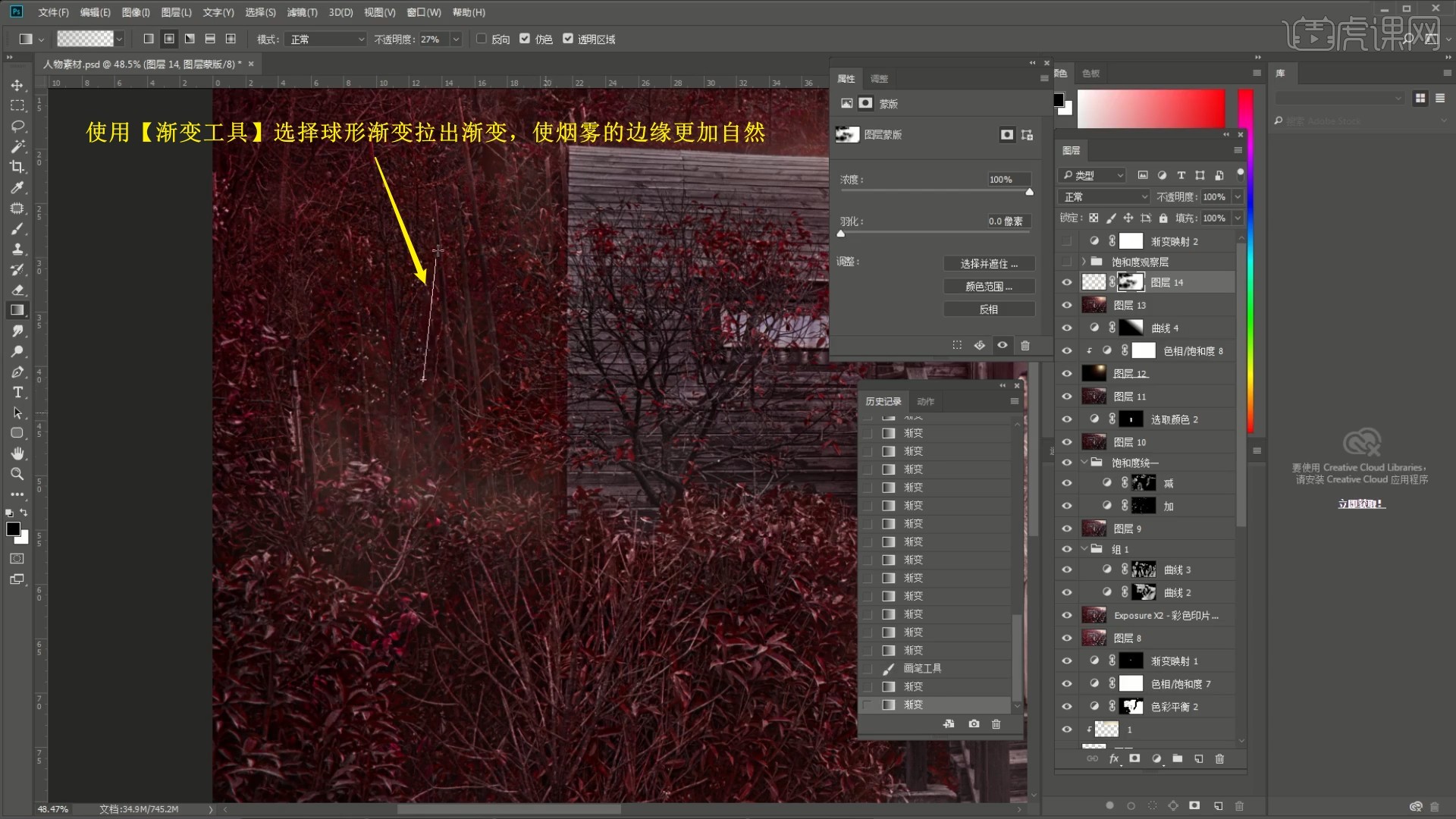Expand the 饱和度观察层 group
This screenshot has height=819, width=1456.
click(1084, 262)
